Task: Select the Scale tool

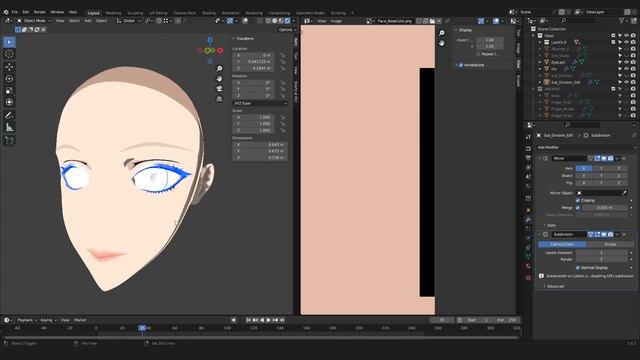Action: pos(9,90)
